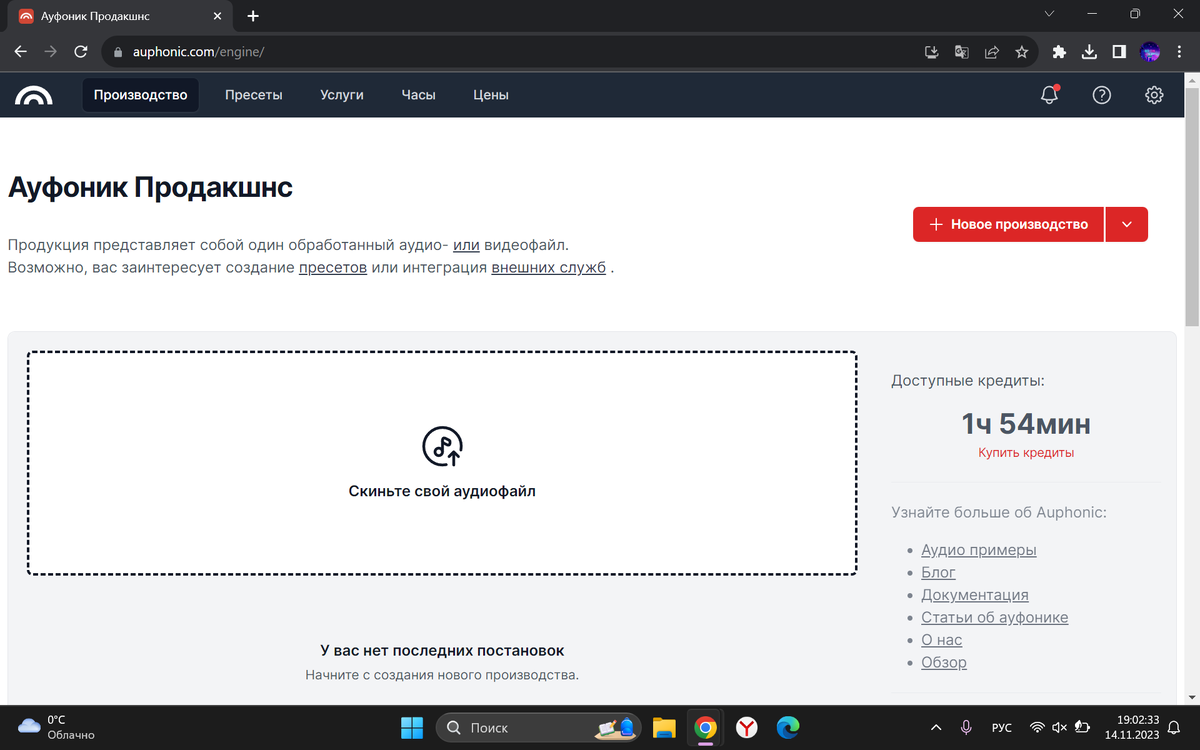1200x750 pixels.
Task: Toggle the Chrome side panel icon
Action: coord(1120,51)
